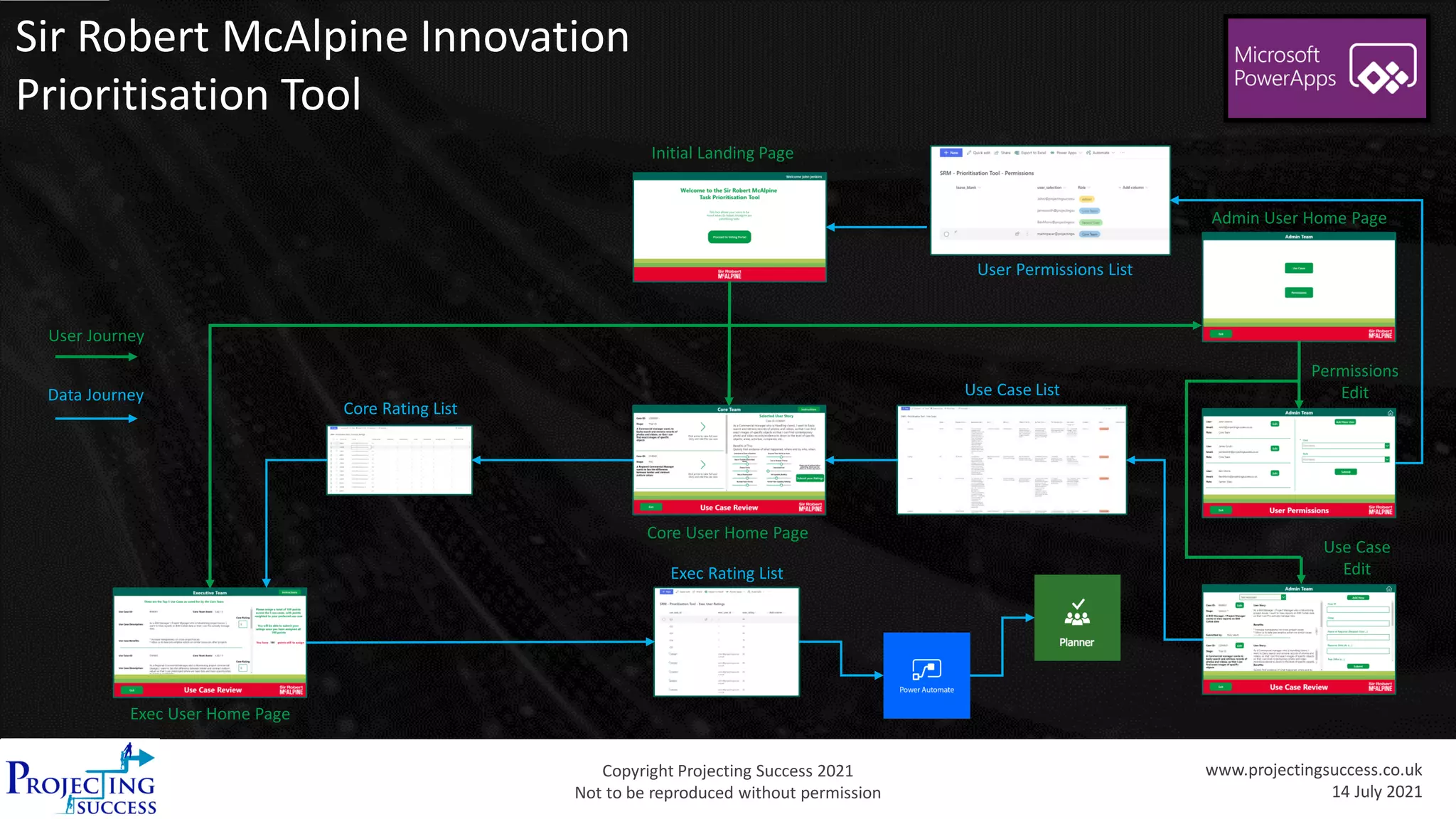Expand the sort dropdown in Use Case Edit
The width and height of the screenshot is (1456, 819).
point(1283,597)
